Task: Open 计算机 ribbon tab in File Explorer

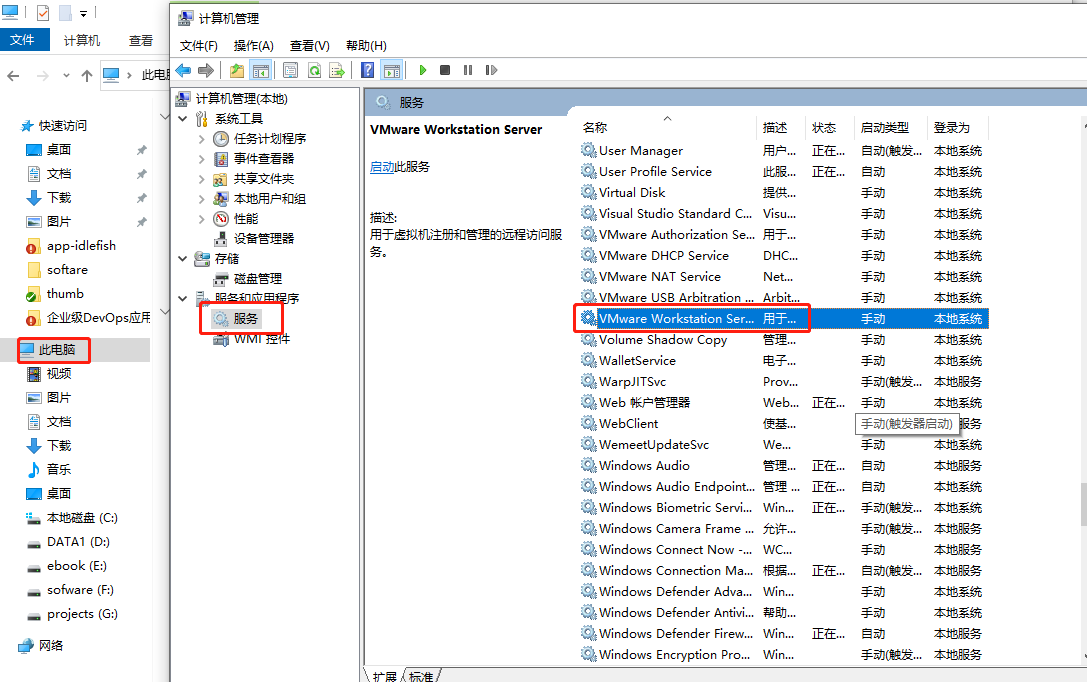Action: (82, 40)
